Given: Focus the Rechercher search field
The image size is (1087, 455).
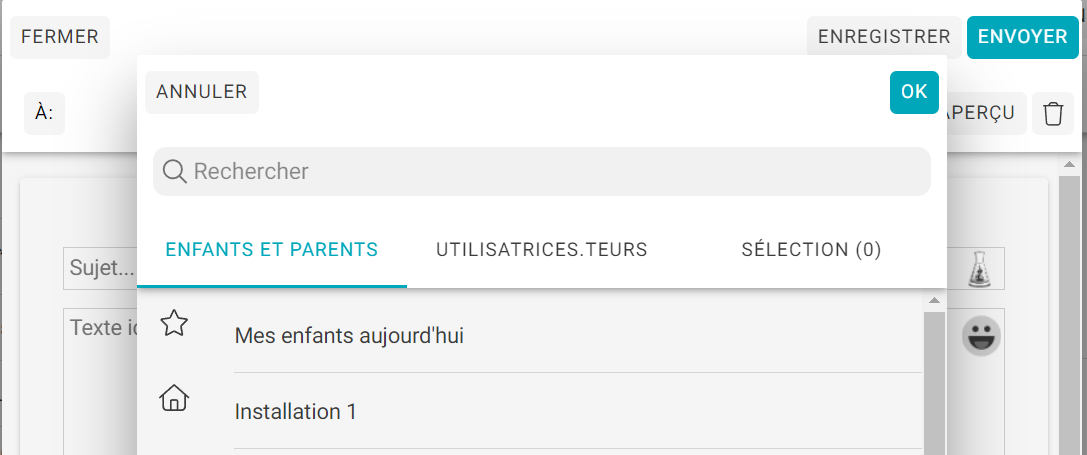Looking at the screenshot, I should (x=541, y=171).
